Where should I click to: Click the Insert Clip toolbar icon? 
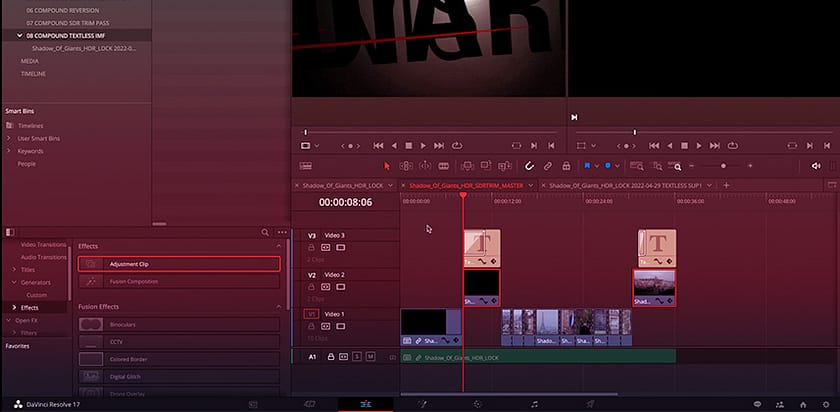(x=468, y=166)
